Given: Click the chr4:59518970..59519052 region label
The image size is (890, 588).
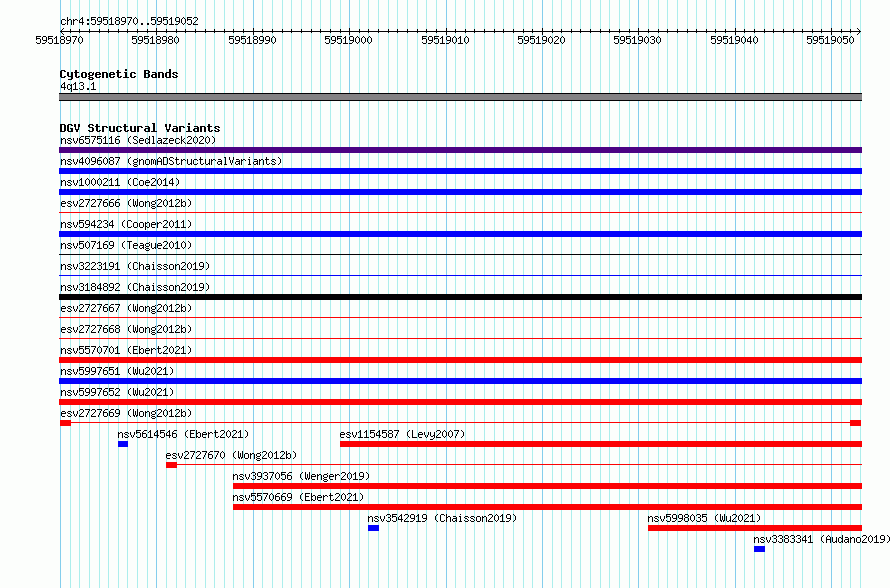Looking at the screenshot, I should (x=129, y=21).
